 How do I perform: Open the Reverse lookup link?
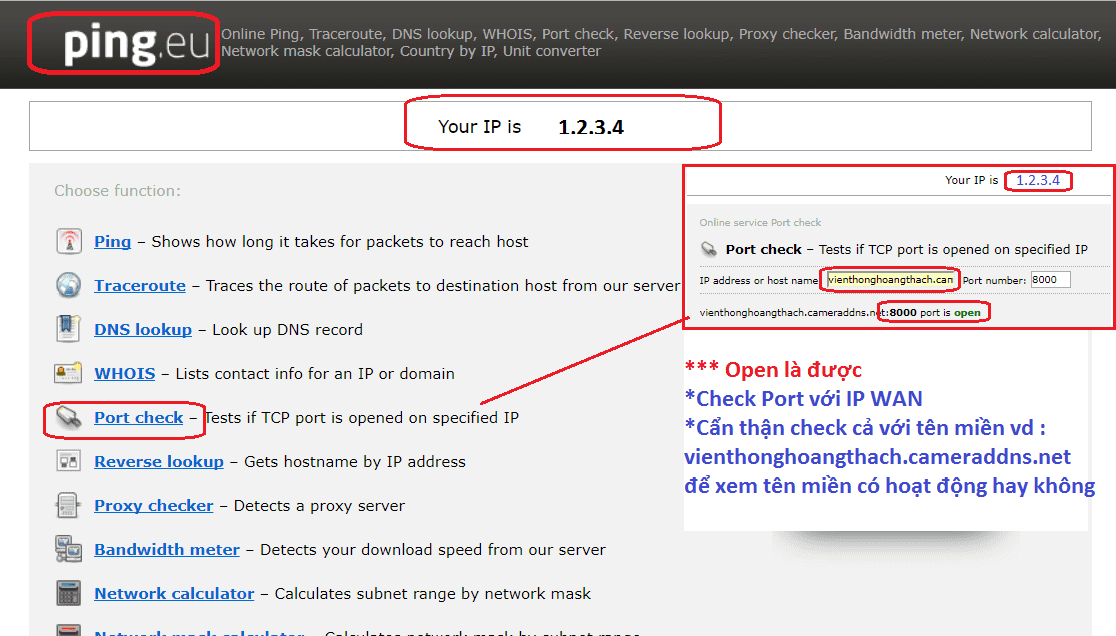(159, 462)
